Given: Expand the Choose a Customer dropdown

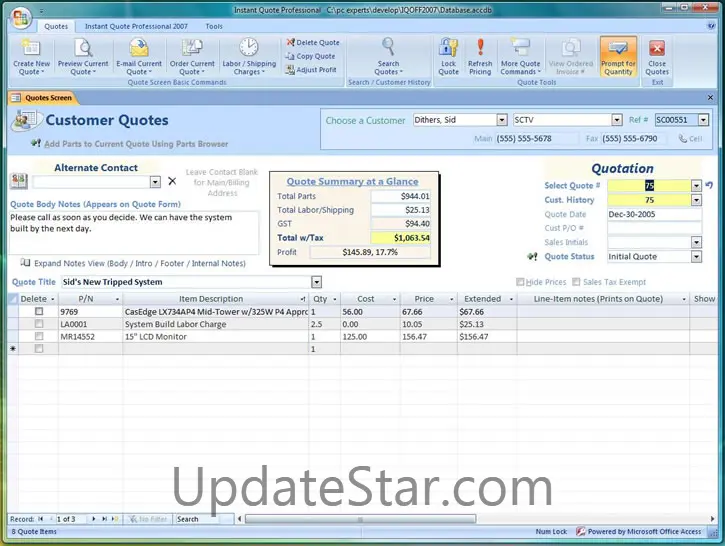Looking at the screenshot, I should tap(502, 120).
